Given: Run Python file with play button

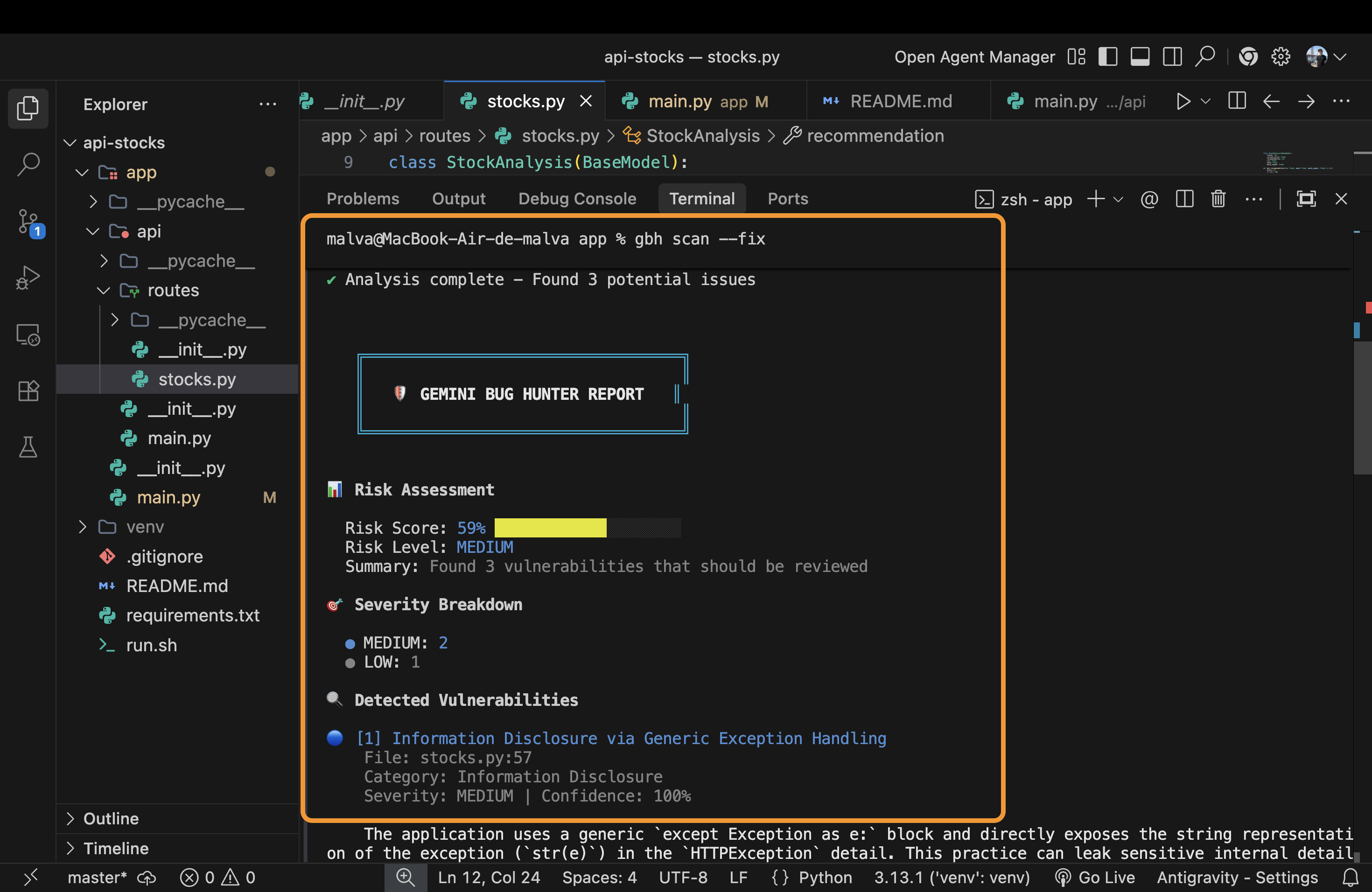Looking at the screenshot, I should tap(1183, 101).
